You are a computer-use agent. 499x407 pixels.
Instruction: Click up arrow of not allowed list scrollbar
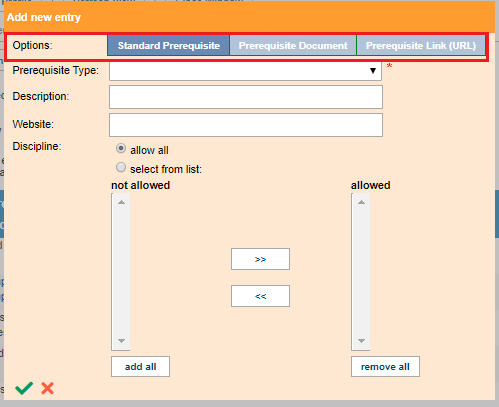pos(121,202)
